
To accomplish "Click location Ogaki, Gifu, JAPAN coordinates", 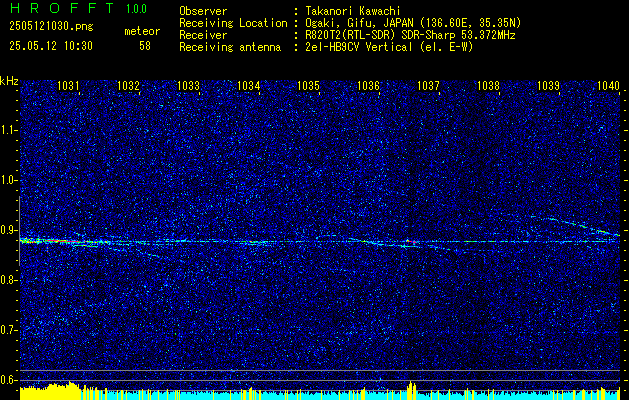I will click(413, 23).
